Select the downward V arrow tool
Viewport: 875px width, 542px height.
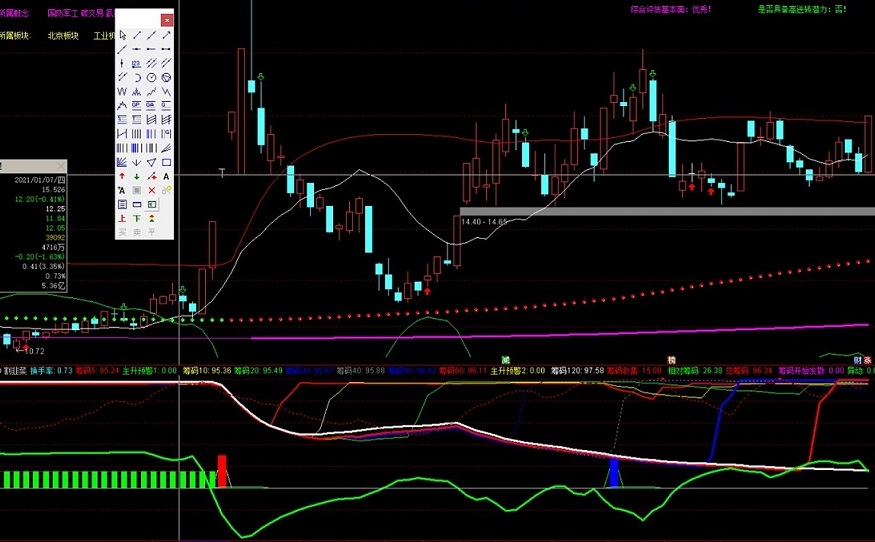pos(137,162)
